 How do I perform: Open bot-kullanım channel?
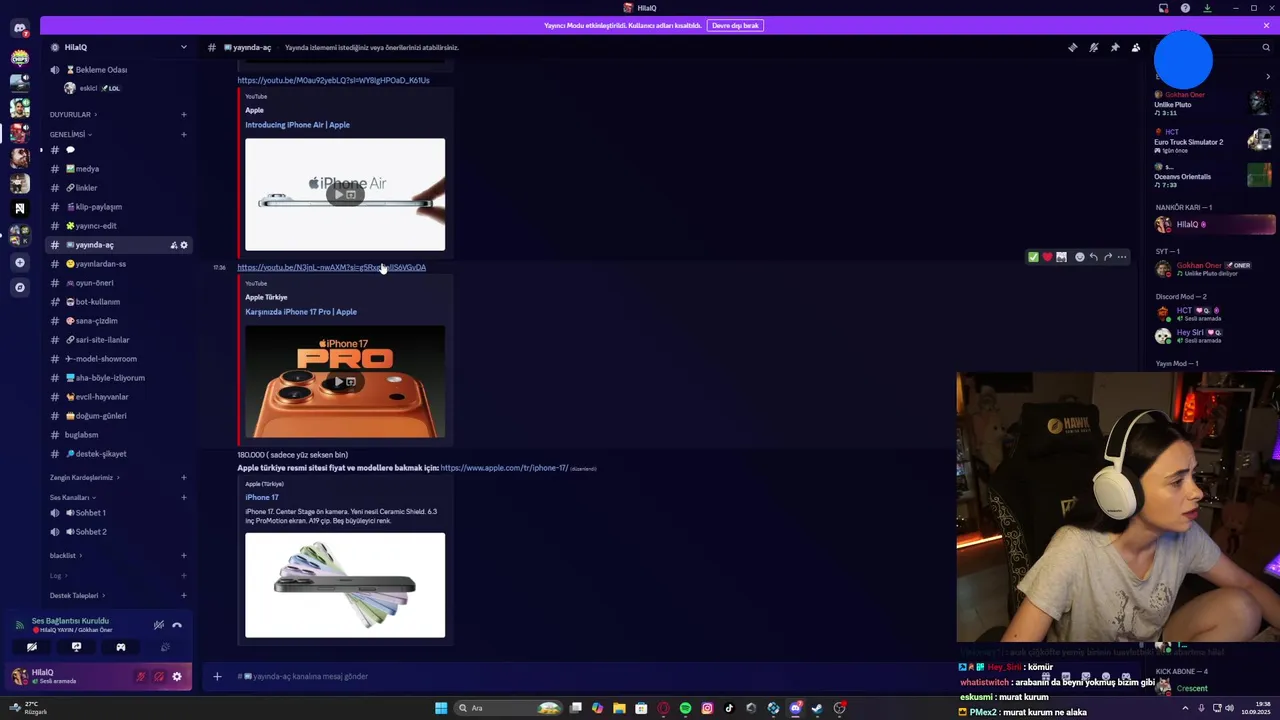click(119, 302)
